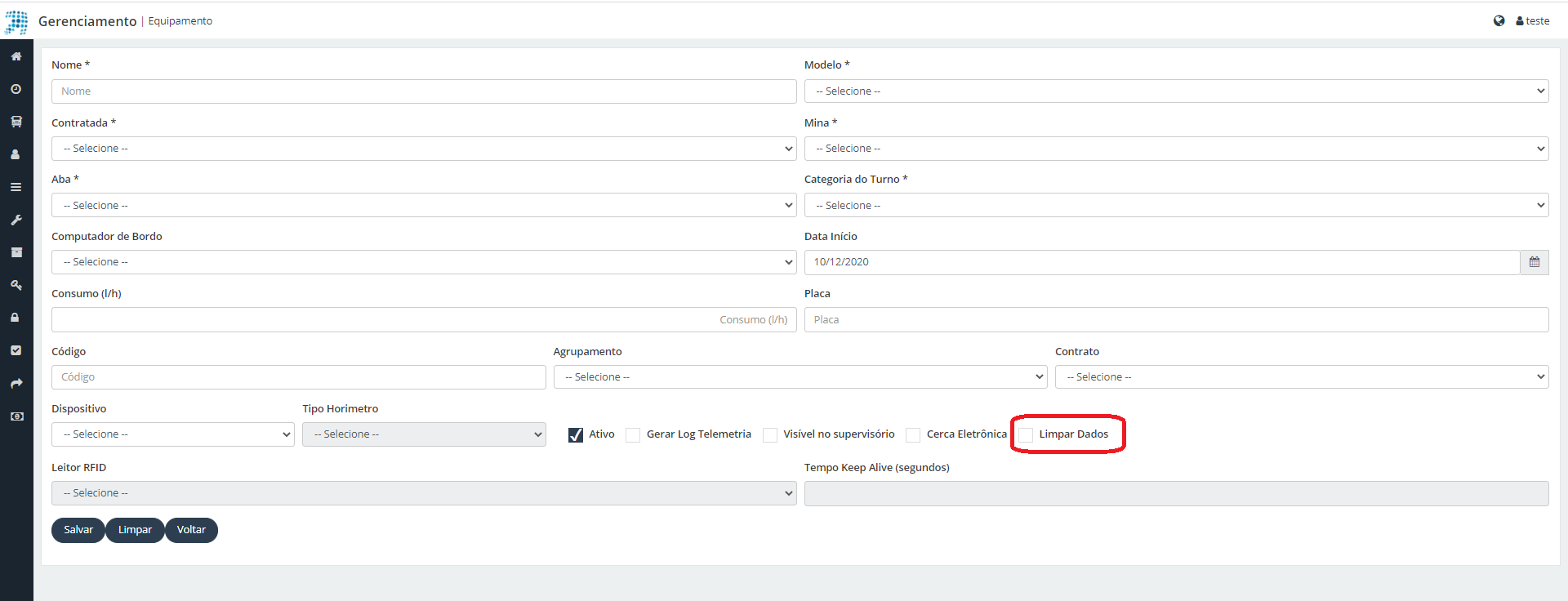The height and width of the screenshot is (601, 1568).
Task: Open the teste user menu
Action: 1533,21
